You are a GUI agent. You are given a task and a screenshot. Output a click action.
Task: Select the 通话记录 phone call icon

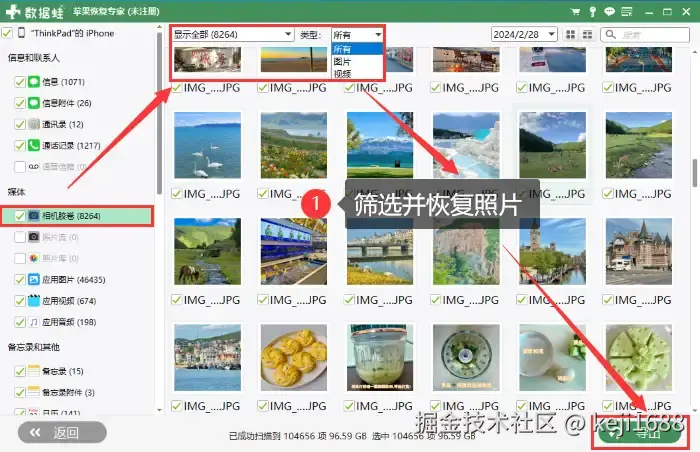34,145
